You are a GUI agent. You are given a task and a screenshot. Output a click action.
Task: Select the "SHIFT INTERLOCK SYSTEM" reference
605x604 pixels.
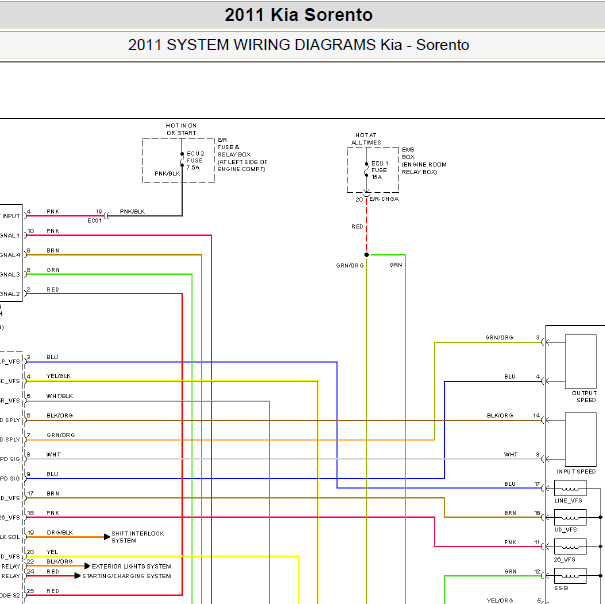pyautogui.click(x=138, y=537)
